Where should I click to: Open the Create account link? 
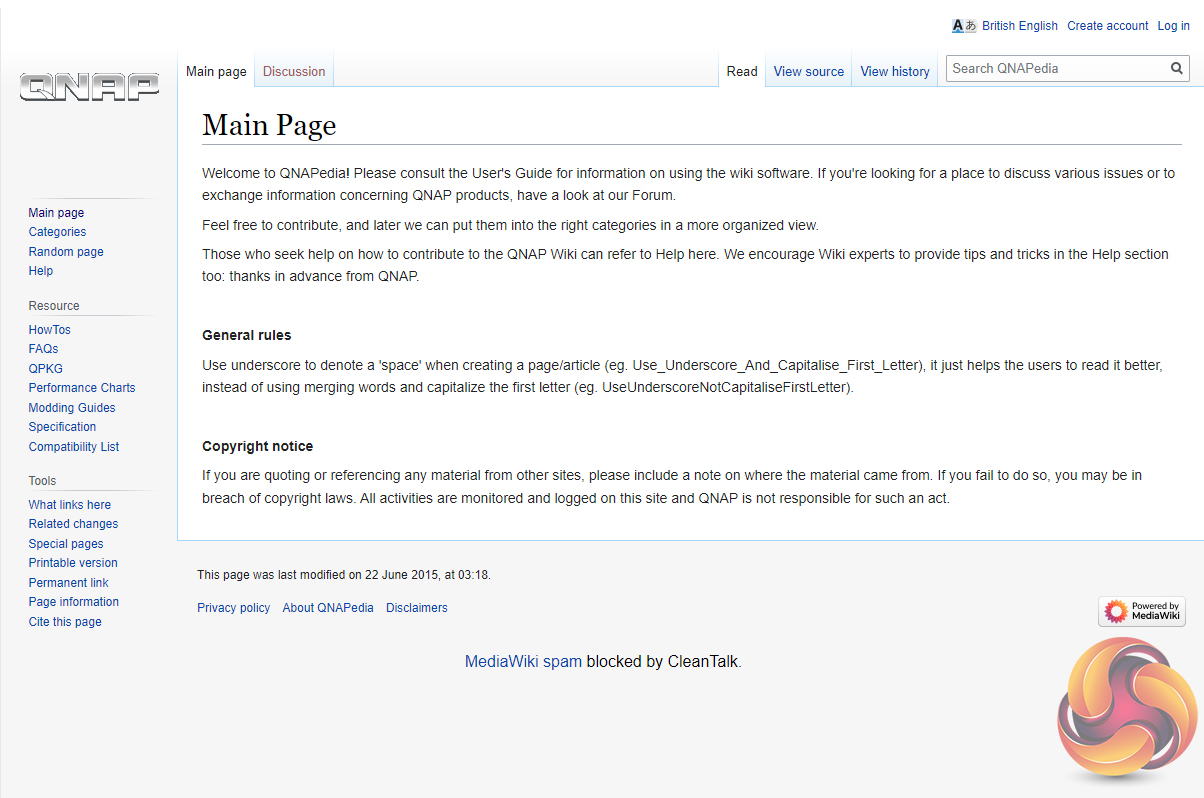click(1107, 26)
